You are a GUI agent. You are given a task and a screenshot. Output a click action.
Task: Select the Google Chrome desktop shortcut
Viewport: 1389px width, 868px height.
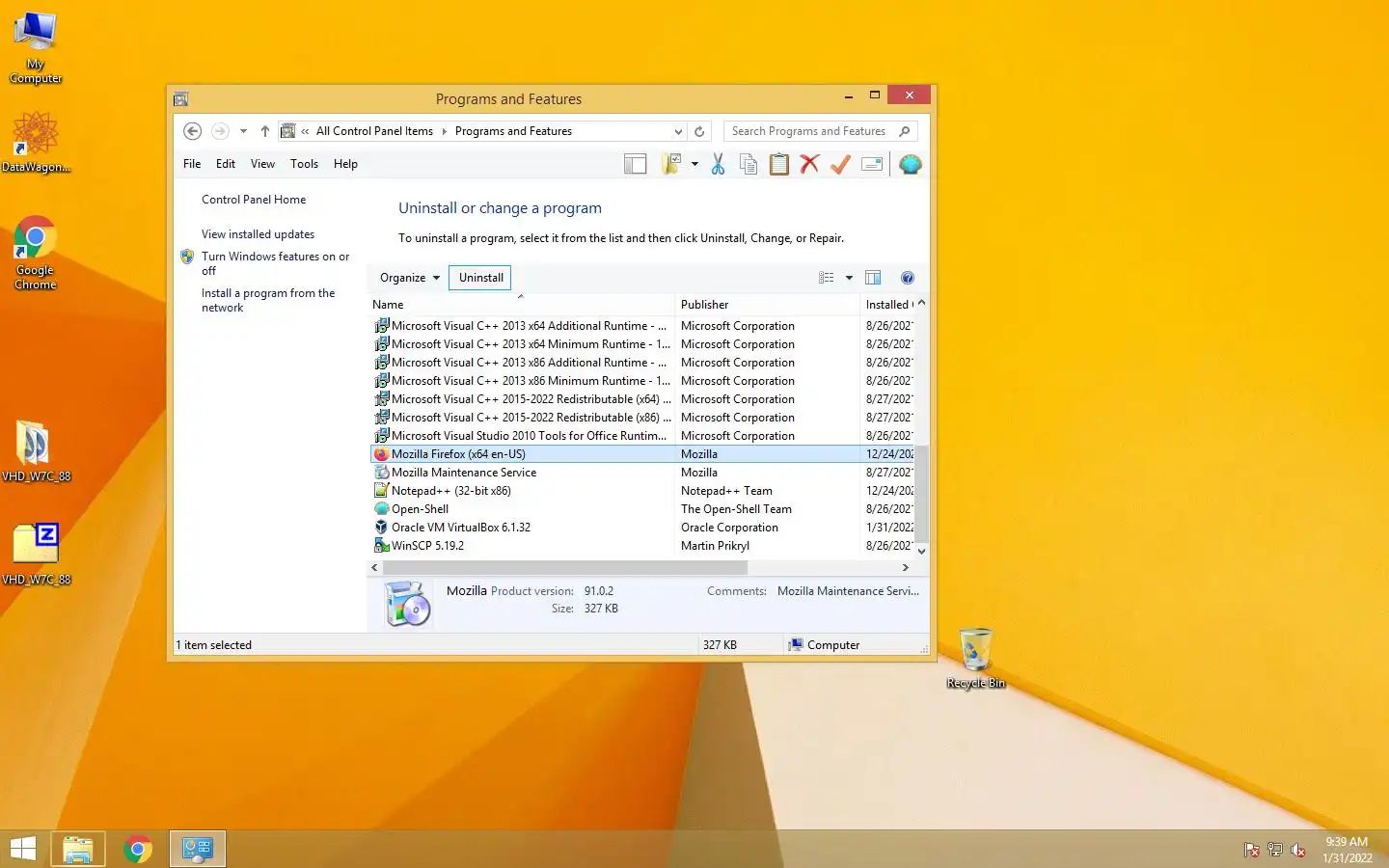(x=36, y=253)
